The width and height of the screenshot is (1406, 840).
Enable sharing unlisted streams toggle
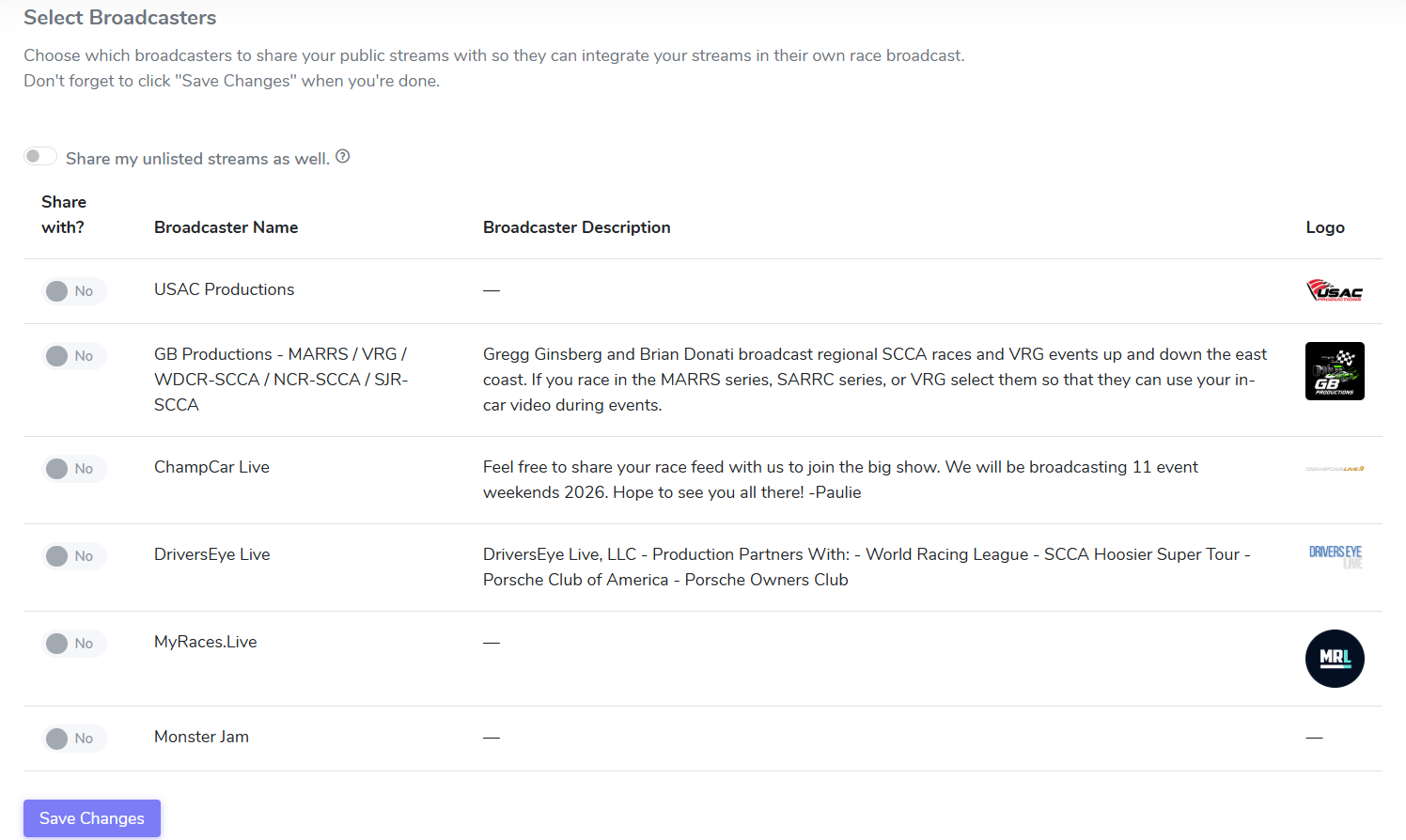40,157
